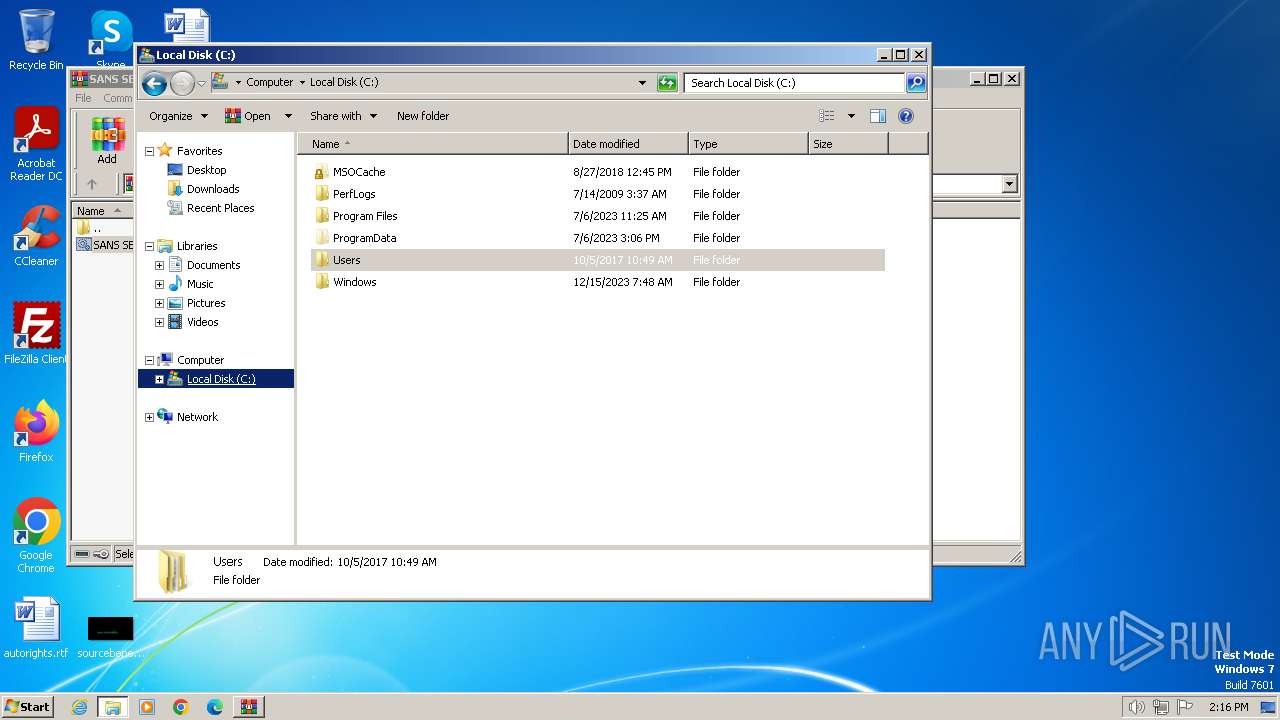This screenshot has width=1280, height=720.
Task: Open Internet Explorer from taskbar
Action: click(79, 707)
